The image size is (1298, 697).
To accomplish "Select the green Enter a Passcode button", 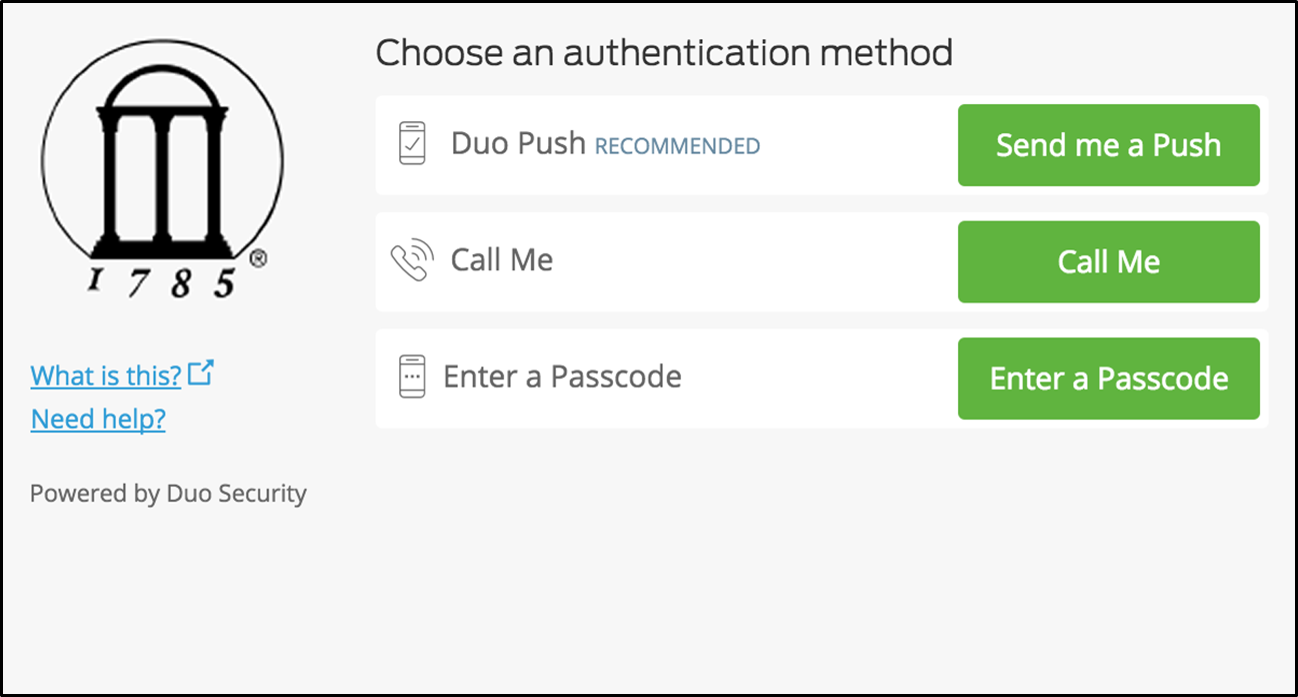I will click(1108, 379).
